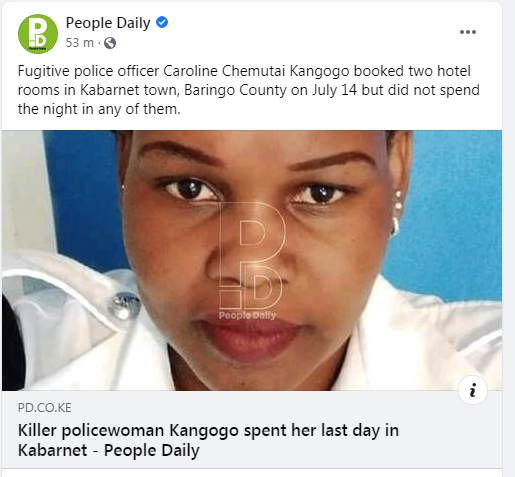Click the article photo thumbnail
The height and width of the screenshot is (477, 515).
pos(252,260)
